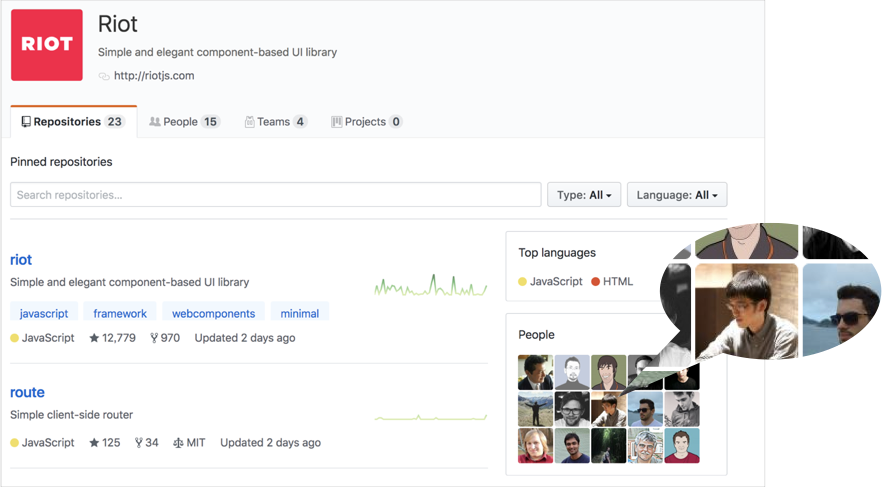Click third avatar in People middle row

click(609, 409)
